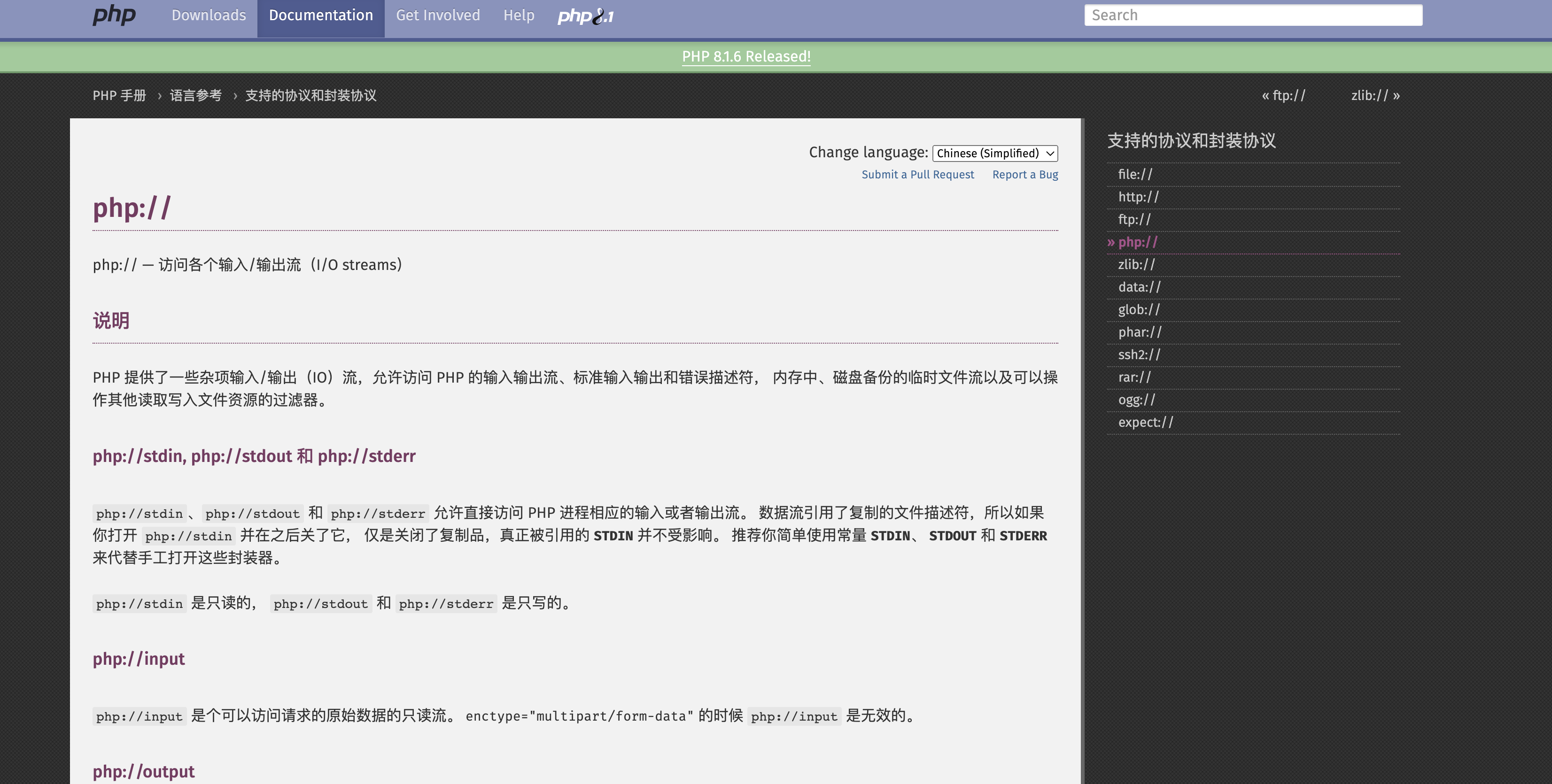Open rar:// in sidebar list
This screenshot has height=784, width=1552.
(x=1134, y=377)
